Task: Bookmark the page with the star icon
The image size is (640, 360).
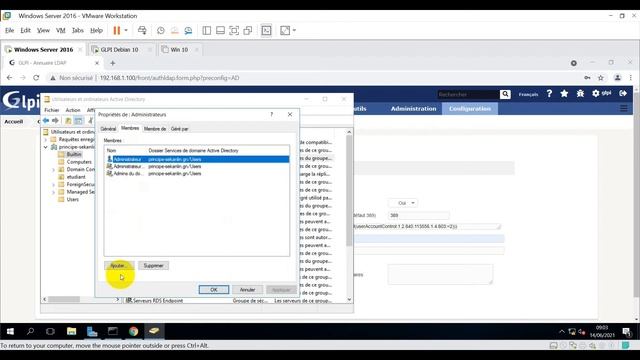Action: pyautogui.click(x=601, y=78)
